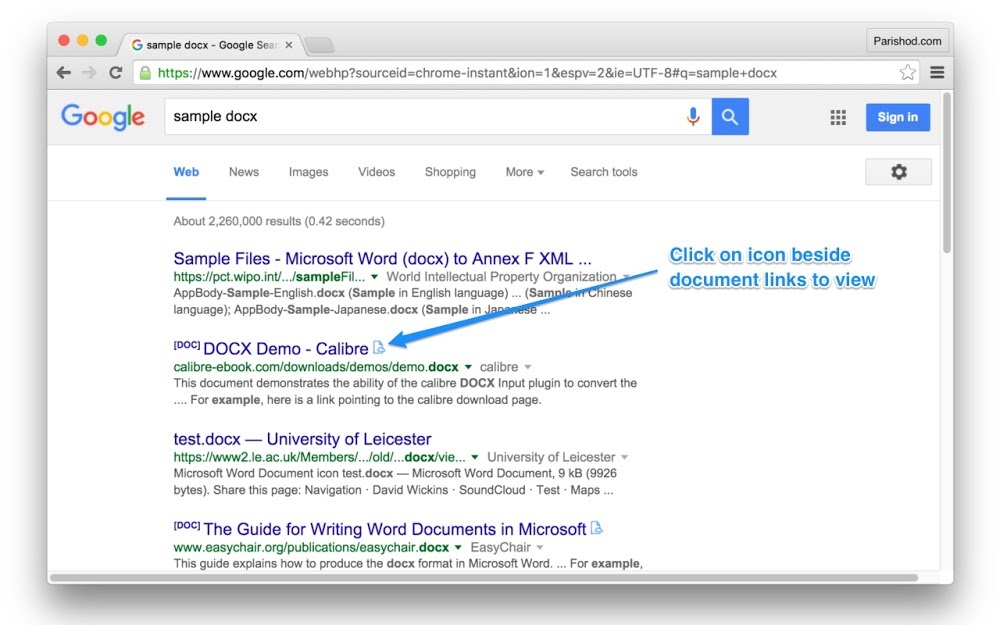This screenshot has width=1000, height=625.
Task: Click the Sign in button
Action: coord(897,117)
